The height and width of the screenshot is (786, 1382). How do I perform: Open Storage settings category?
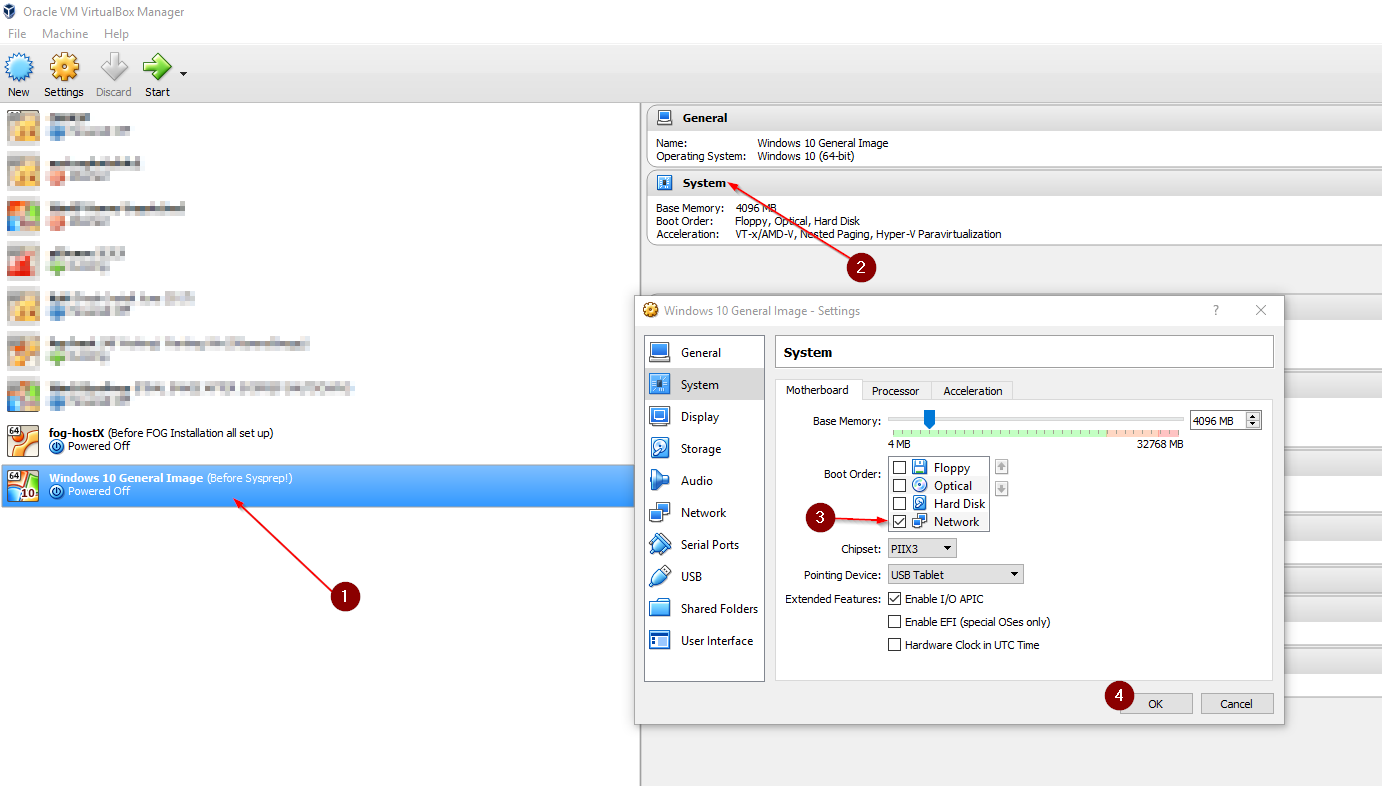(704, 449)
